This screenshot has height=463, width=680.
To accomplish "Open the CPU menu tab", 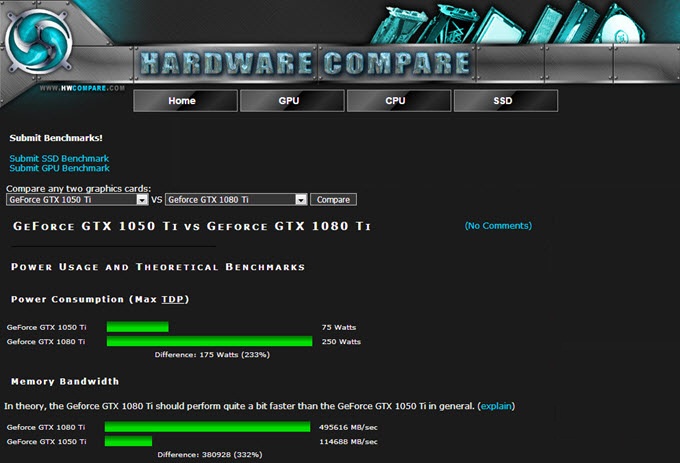I will [x=399, y=101].
